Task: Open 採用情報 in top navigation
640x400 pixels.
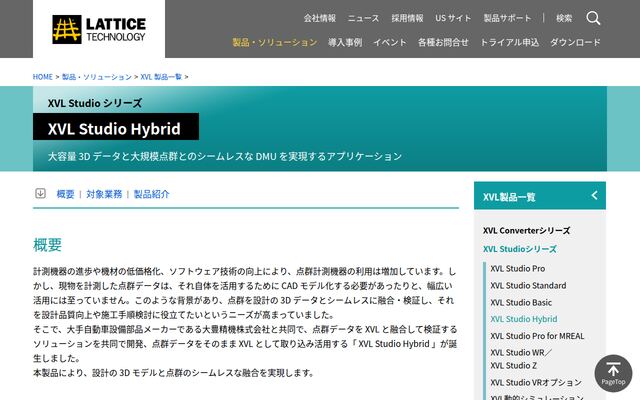Action: coord(407,18)
